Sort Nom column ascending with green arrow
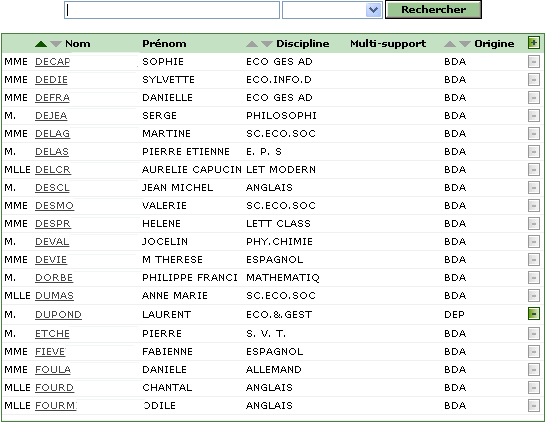Viewport: 545px width, 422px height. click(41, 44)
